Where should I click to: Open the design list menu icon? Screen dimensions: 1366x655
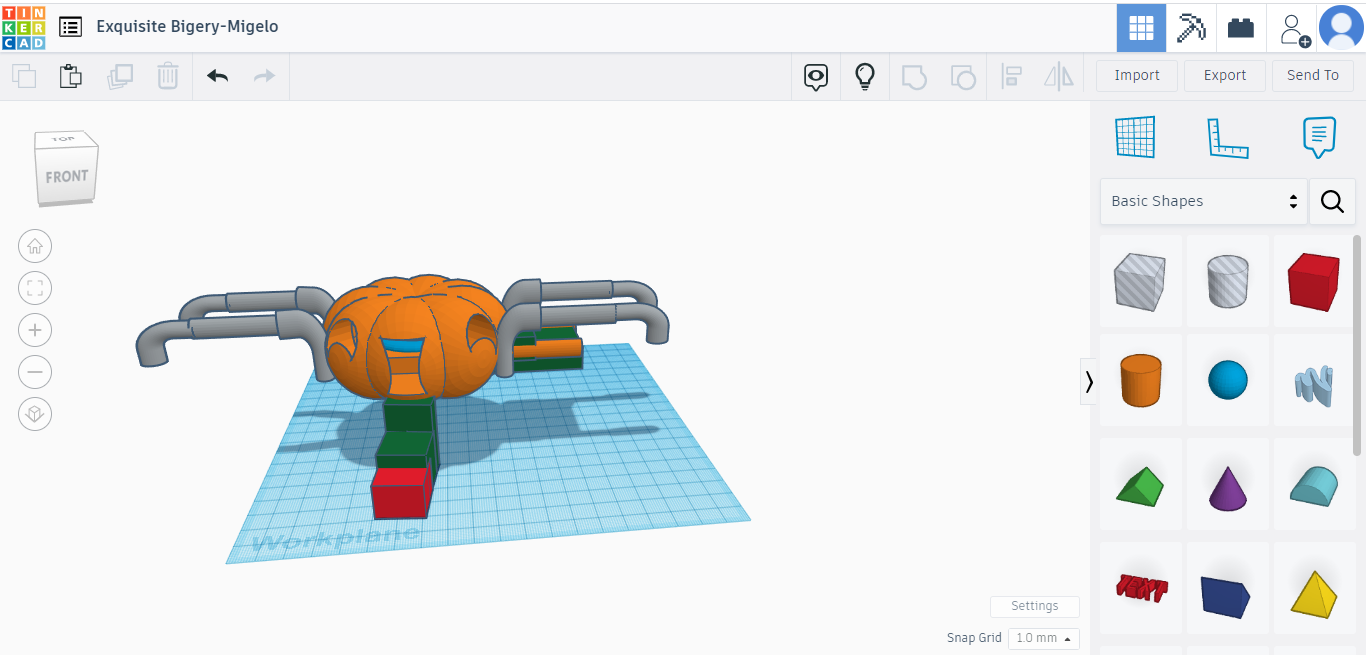coord(70,27)
